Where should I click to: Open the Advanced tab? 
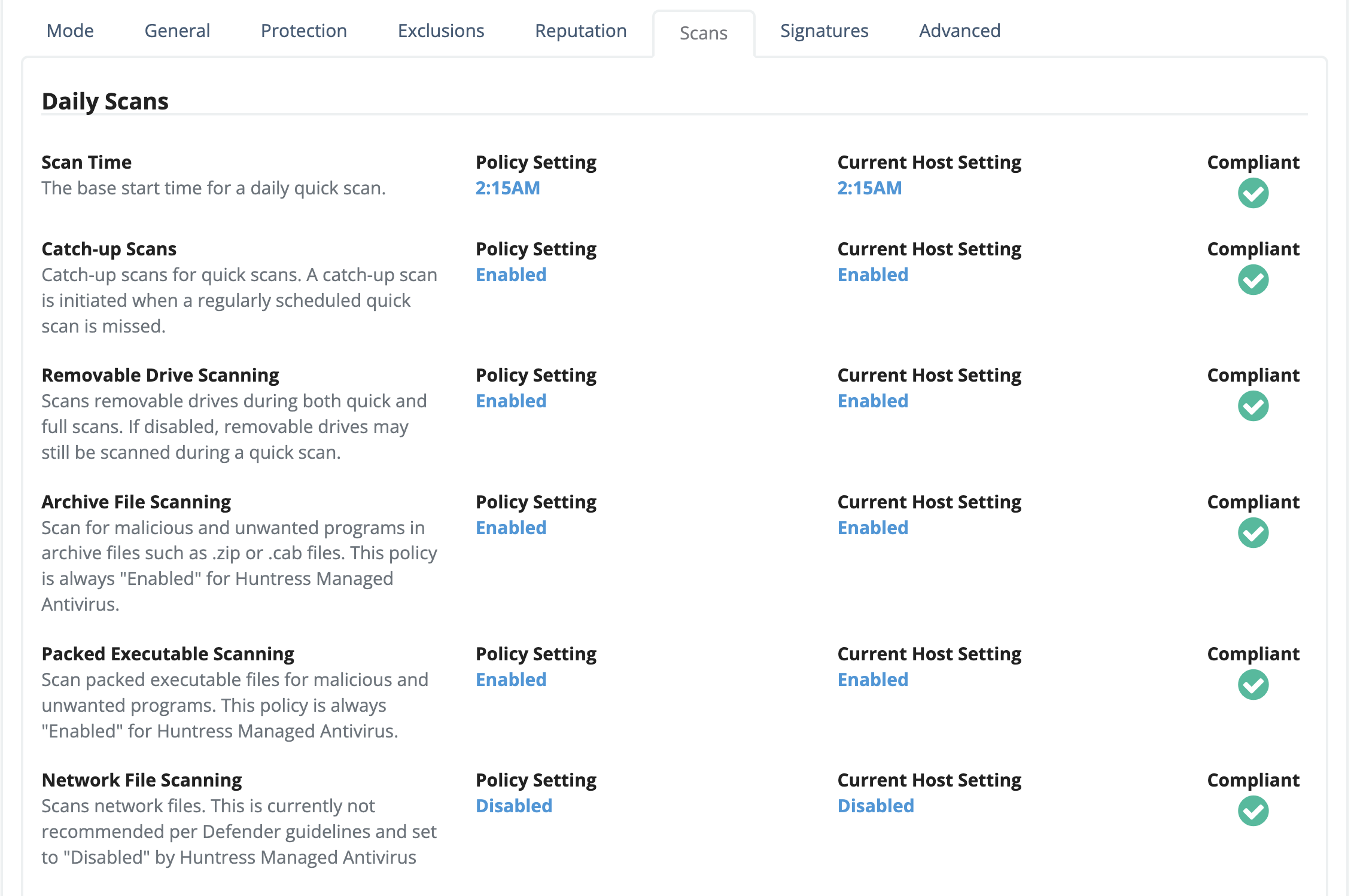(x=960, y=31)
